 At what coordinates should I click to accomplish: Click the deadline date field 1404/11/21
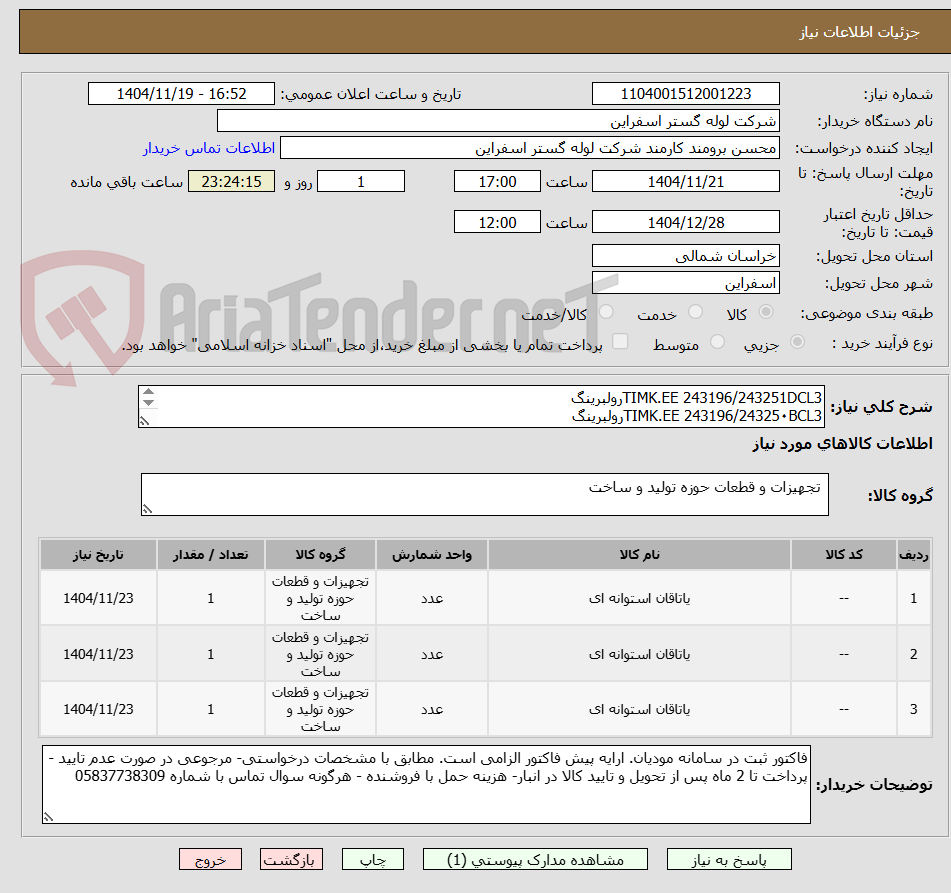point(685,181)
